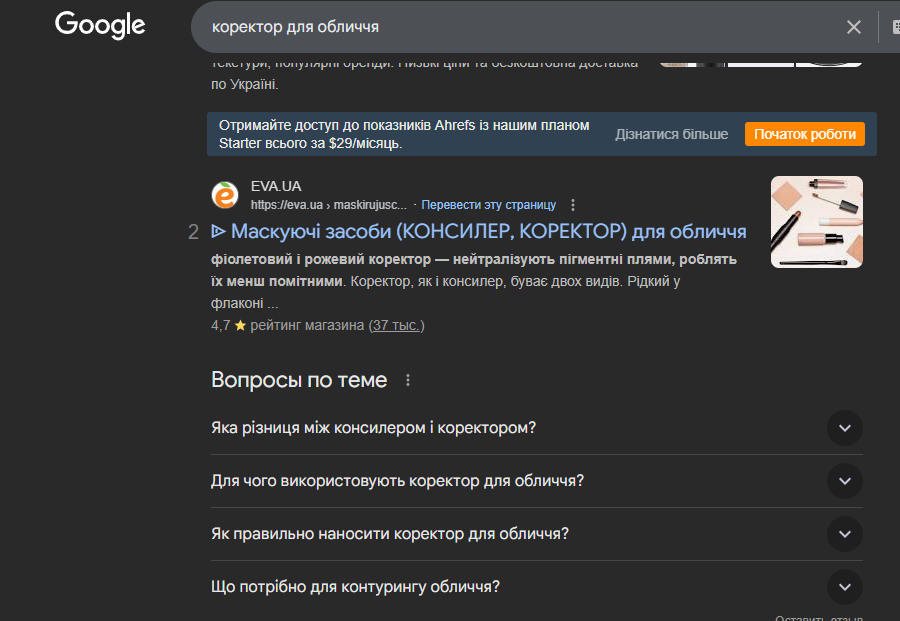Image resolution: width=900 pixels, height=621 pixels.
Task: Click 'Дізнатися більше' in Ahrefs banner
Action: point(672,134)
